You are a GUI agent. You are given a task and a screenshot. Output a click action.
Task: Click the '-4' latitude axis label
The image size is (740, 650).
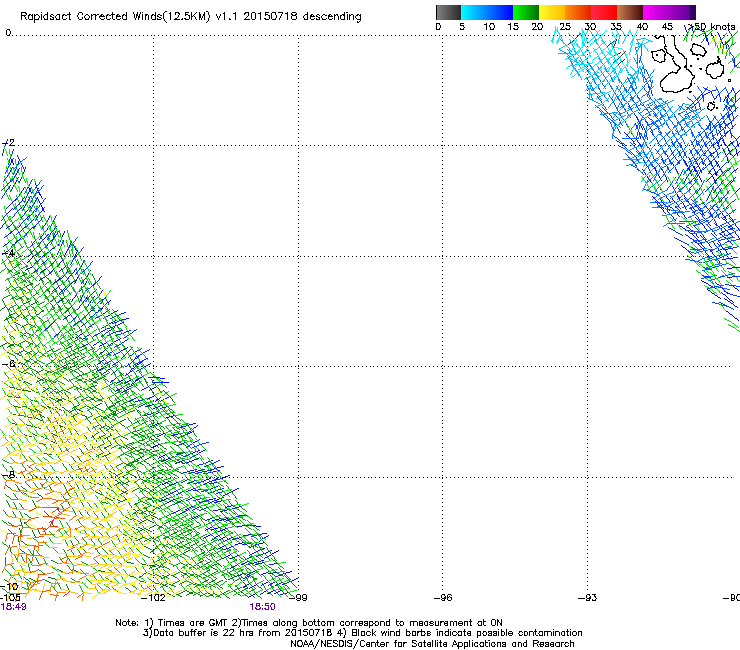9,253
